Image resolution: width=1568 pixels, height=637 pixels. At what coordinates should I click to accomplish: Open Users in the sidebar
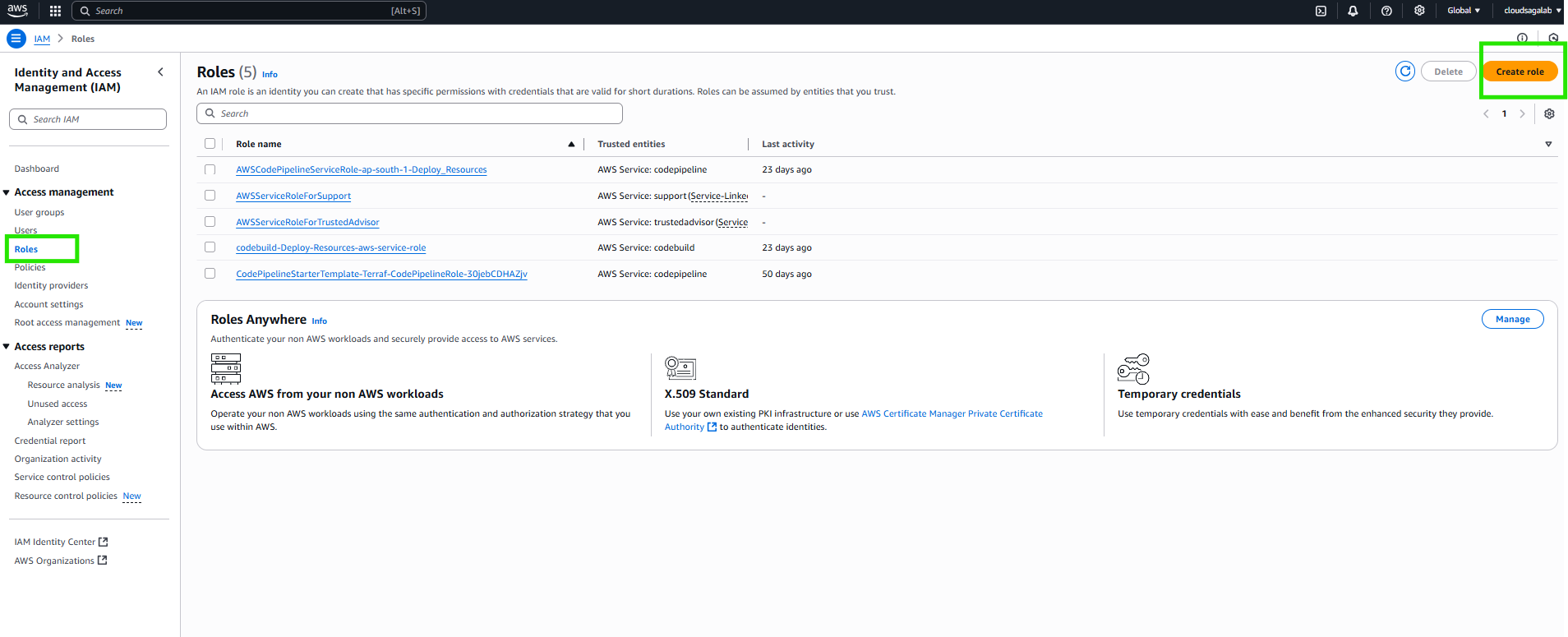25,230
